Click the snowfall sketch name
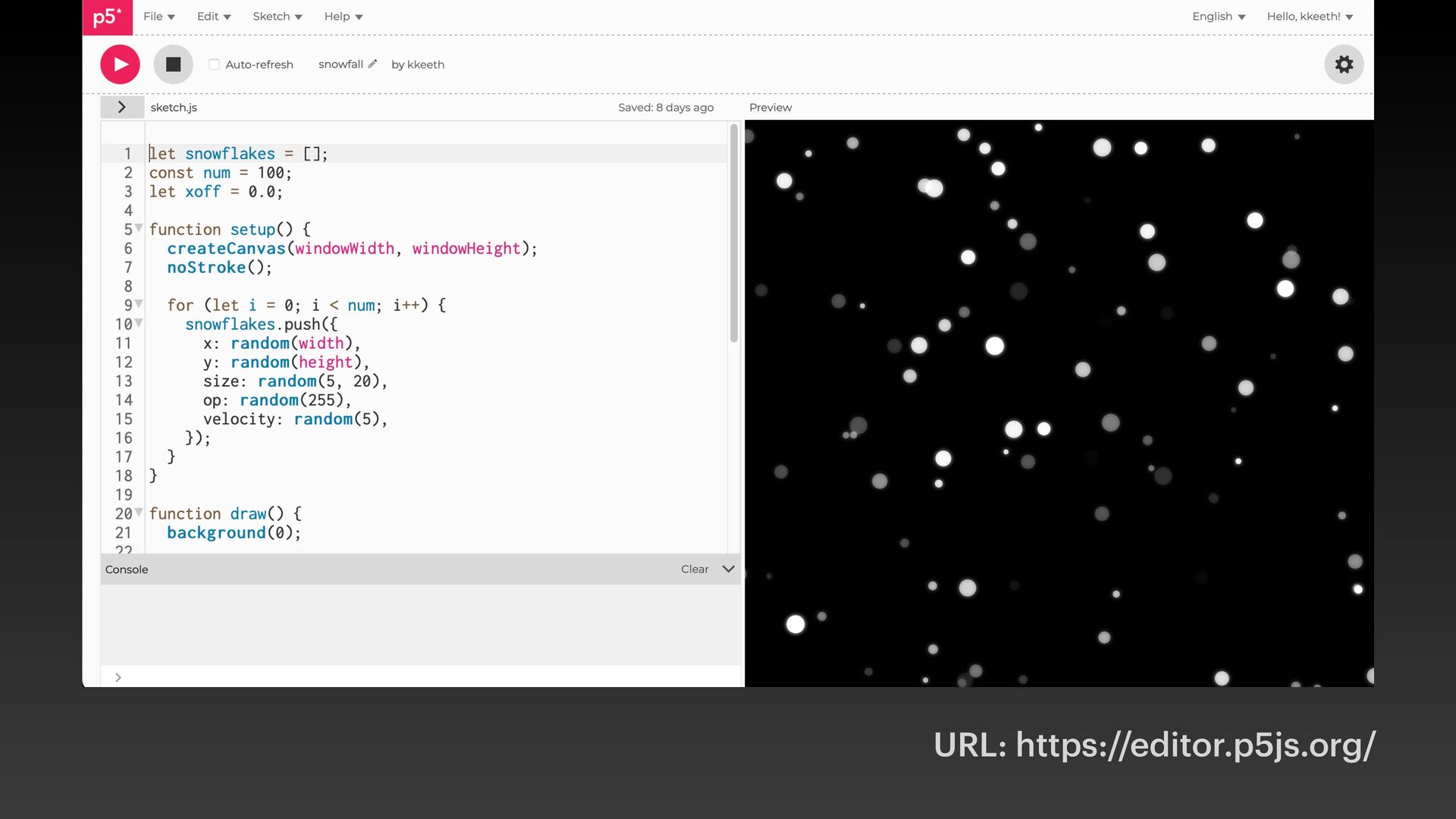Screen dimensions: 1456x819 click(x=340, y=64)
